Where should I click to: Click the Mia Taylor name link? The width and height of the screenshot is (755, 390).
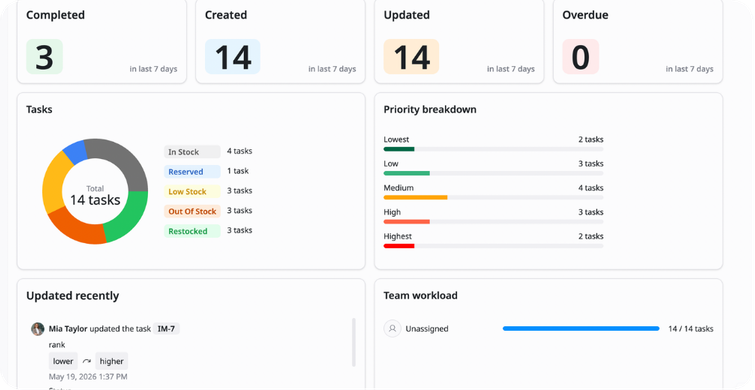coord(68,329)
